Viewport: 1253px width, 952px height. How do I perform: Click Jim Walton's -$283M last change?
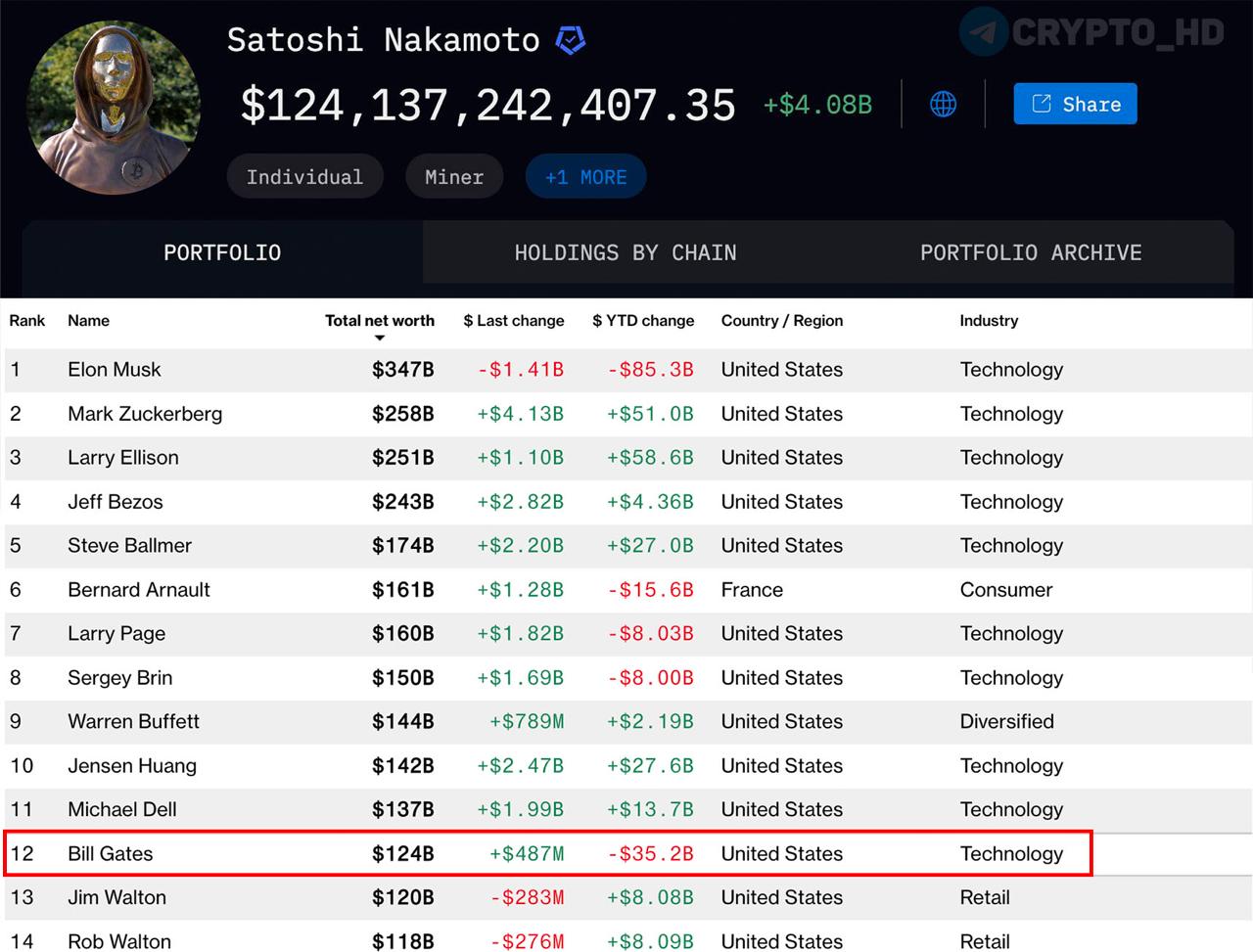(528, 898)
